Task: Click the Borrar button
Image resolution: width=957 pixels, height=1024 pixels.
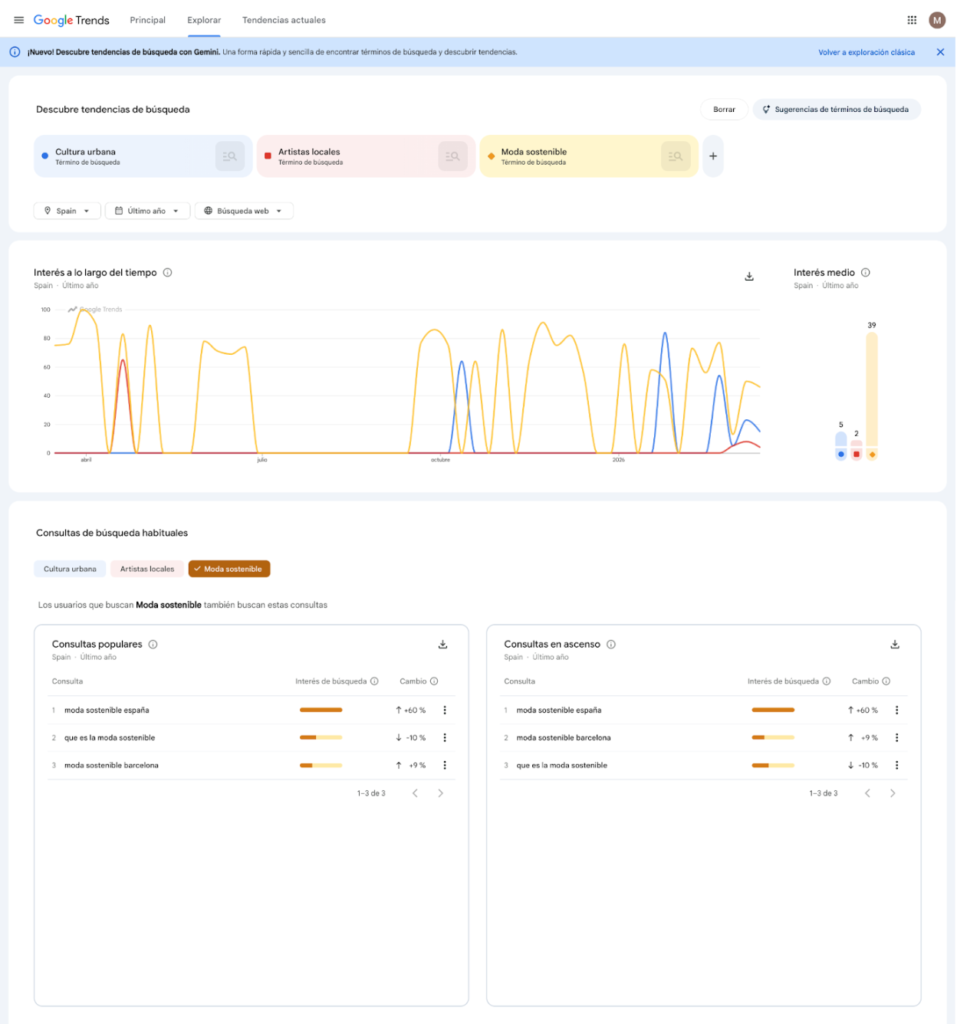Action: click(x=724, y=110)
